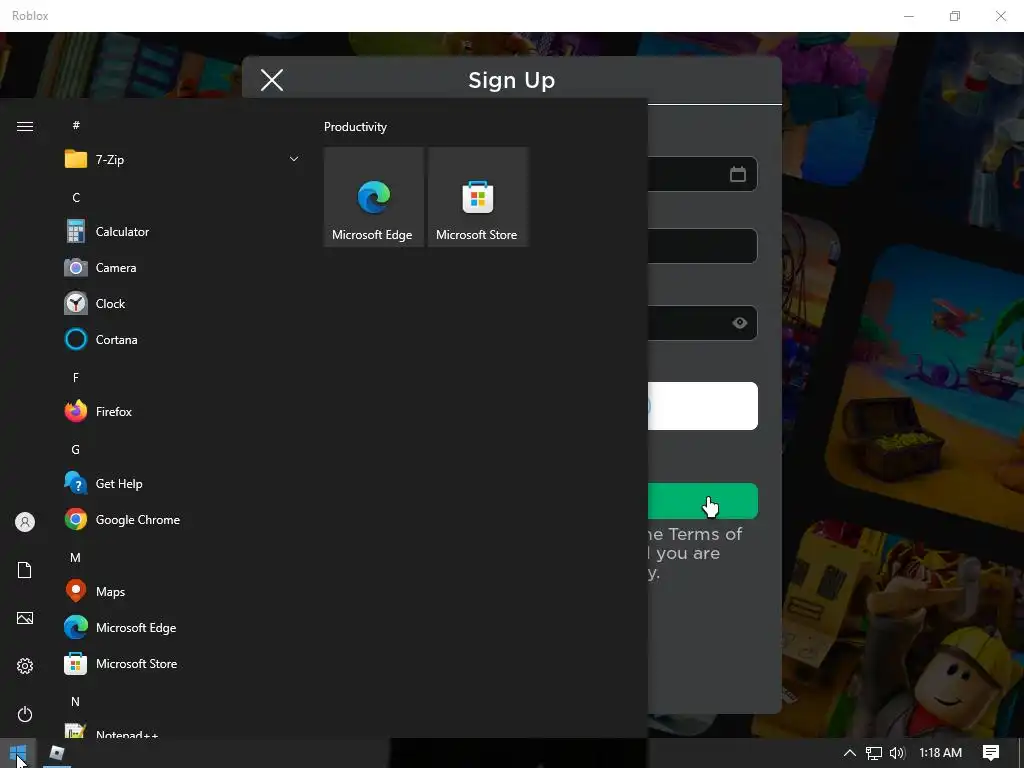Select the Roblox taskbar icon
Screen dimensions: 1024x768
coord(57,753)
